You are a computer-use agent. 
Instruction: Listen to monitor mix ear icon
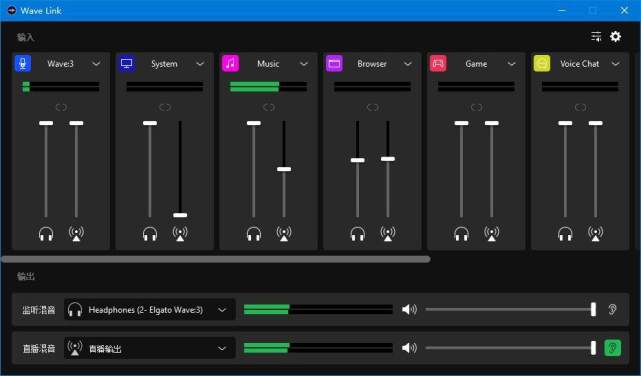click(612, 310)
